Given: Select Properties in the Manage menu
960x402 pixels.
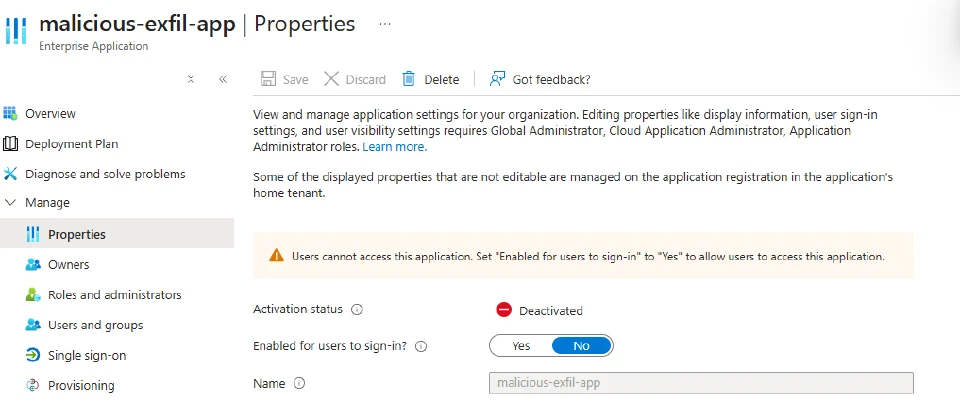Looking at the screenshot, I should coord(117,234).
